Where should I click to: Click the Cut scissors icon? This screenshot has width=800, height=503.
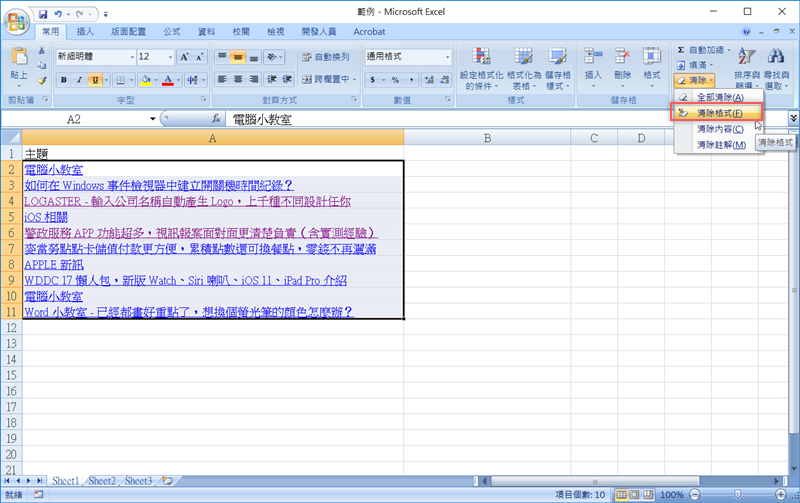(x=42, y=51)
